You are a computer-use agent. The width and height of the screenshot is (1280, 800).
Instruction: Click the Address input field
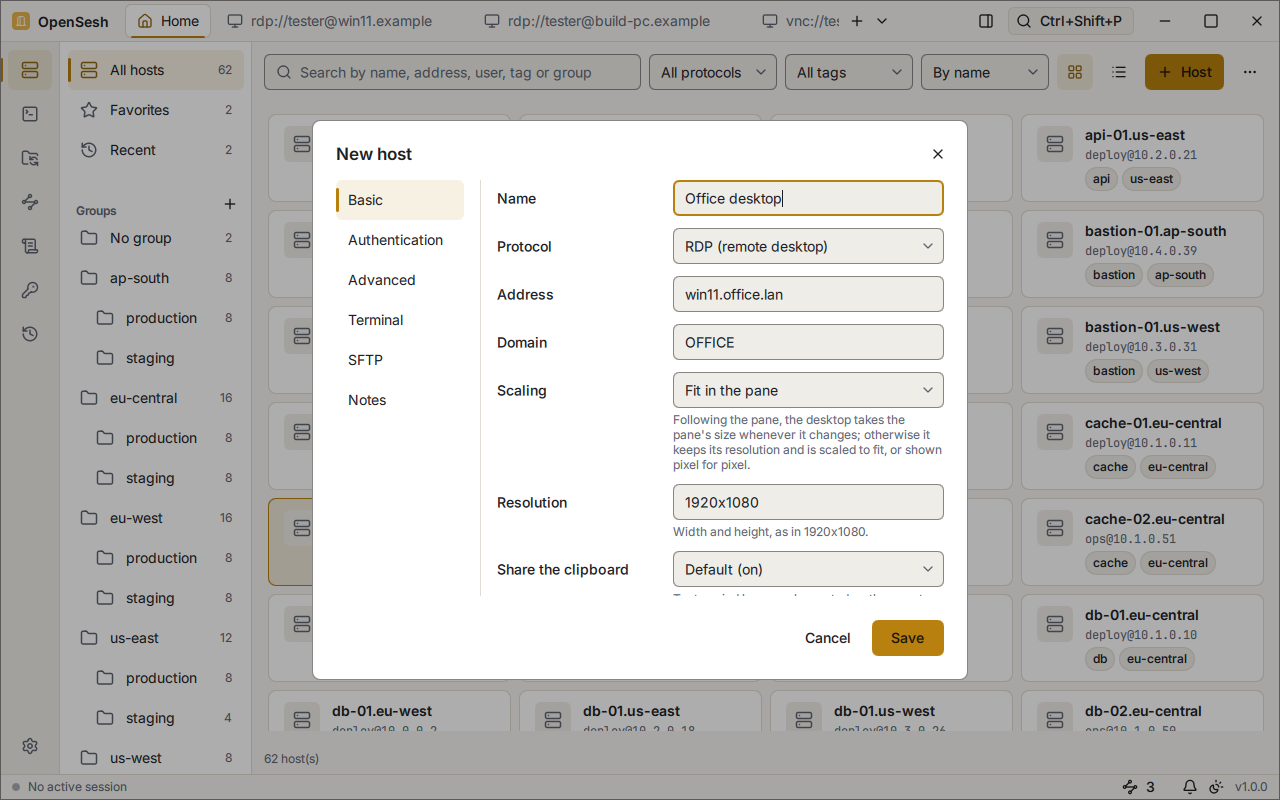[x=808, y=294]
